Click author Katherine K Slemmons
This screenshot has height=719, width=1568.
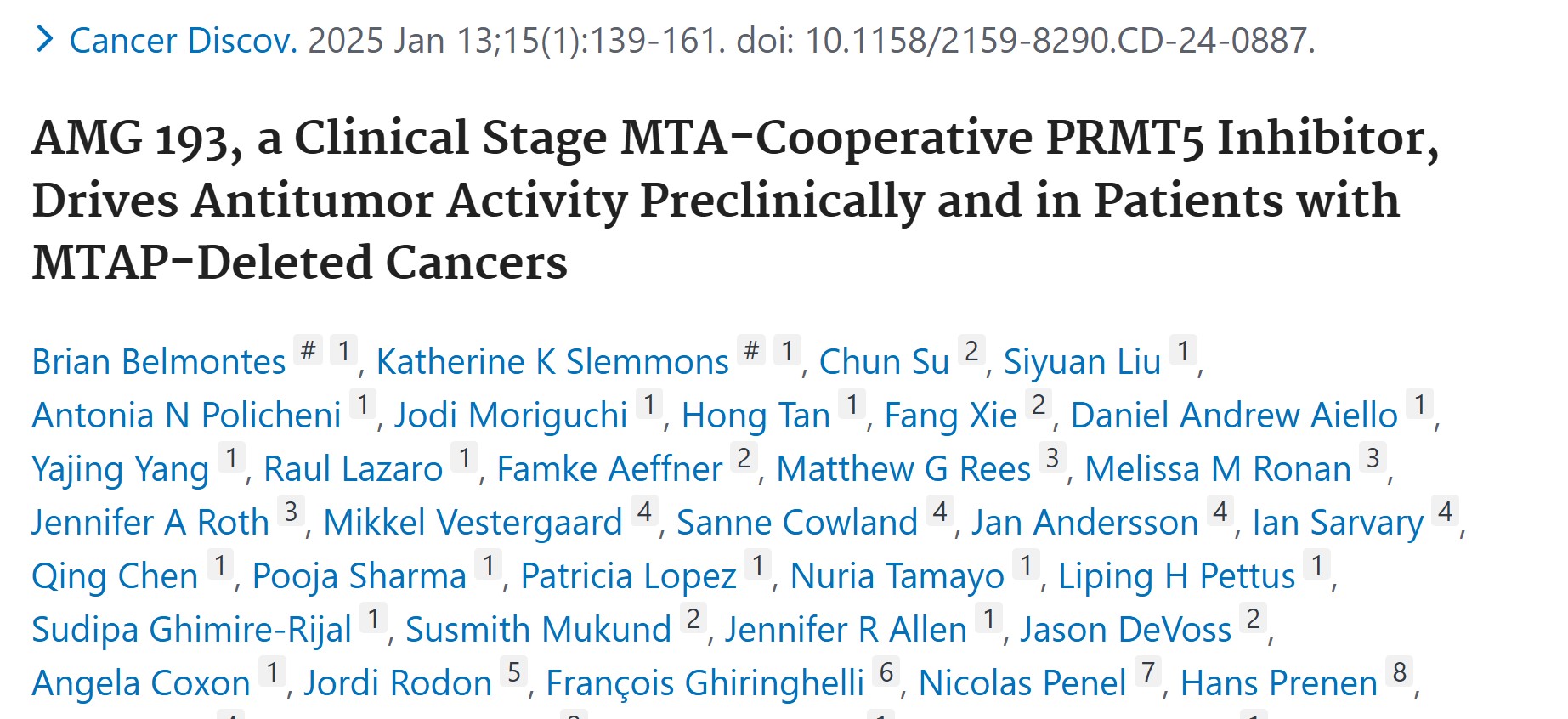[x=552, y=362]
